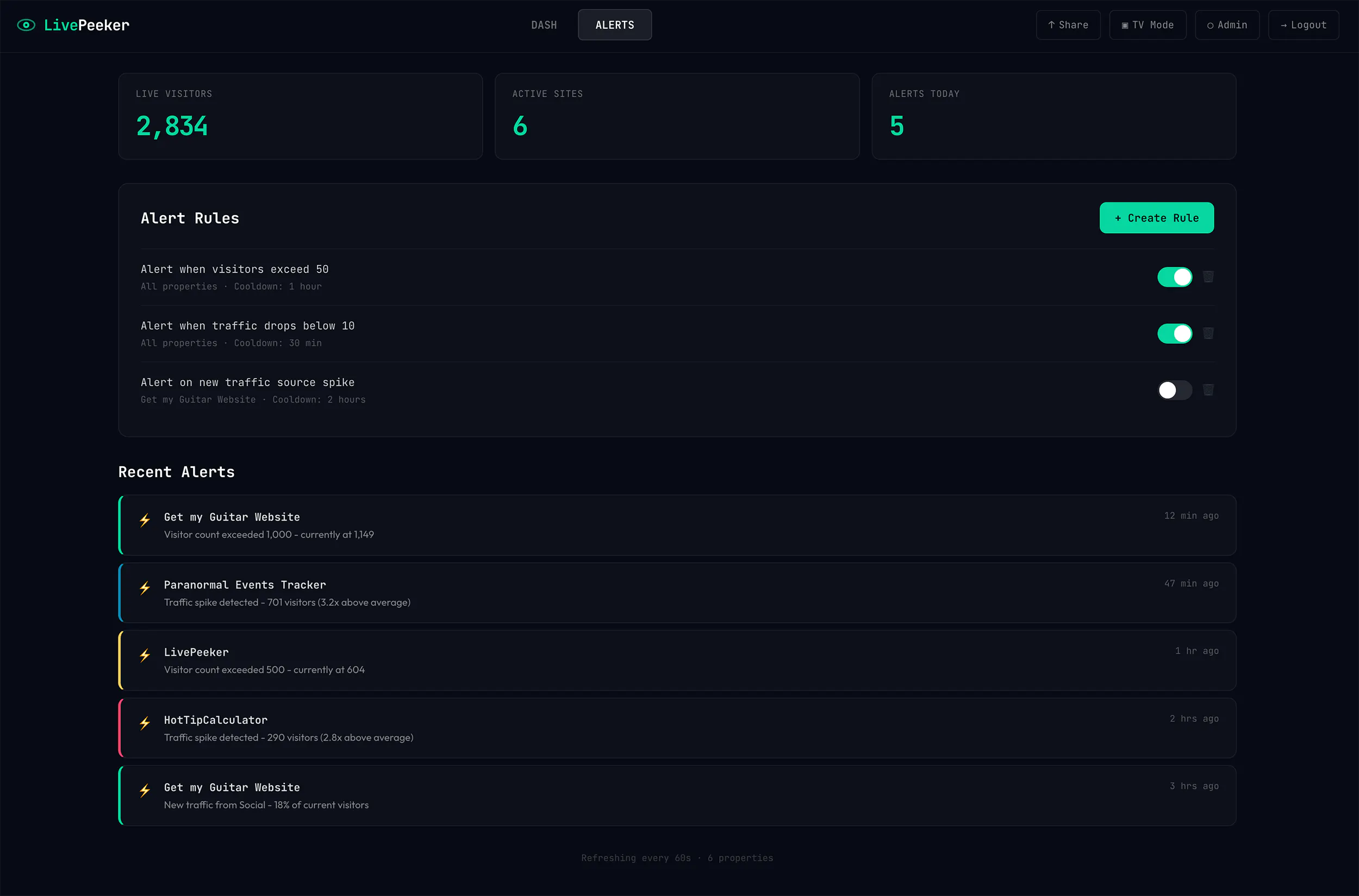
Task: Enable the new traffic source spike toggle
Action: (x=1174, y=390)
